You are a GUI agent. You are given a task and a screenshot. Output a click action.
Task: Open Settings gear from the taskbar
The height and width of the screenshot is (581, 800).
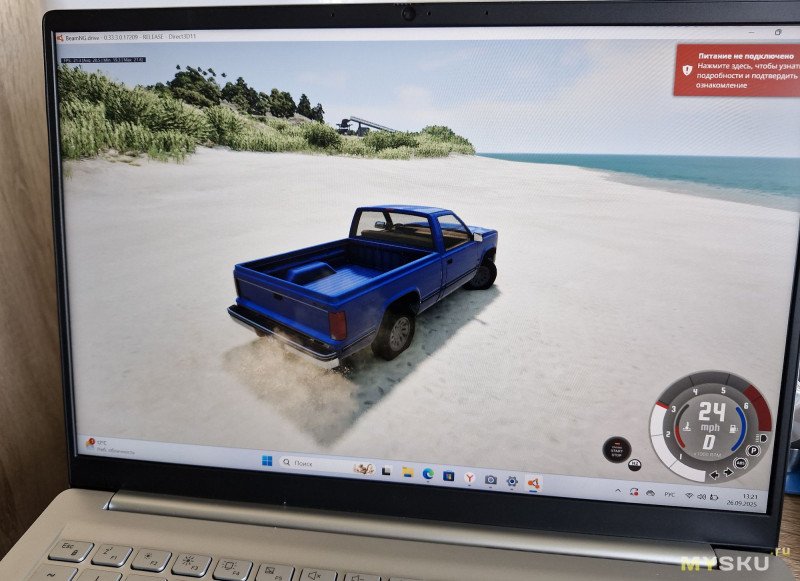point(512,481)
